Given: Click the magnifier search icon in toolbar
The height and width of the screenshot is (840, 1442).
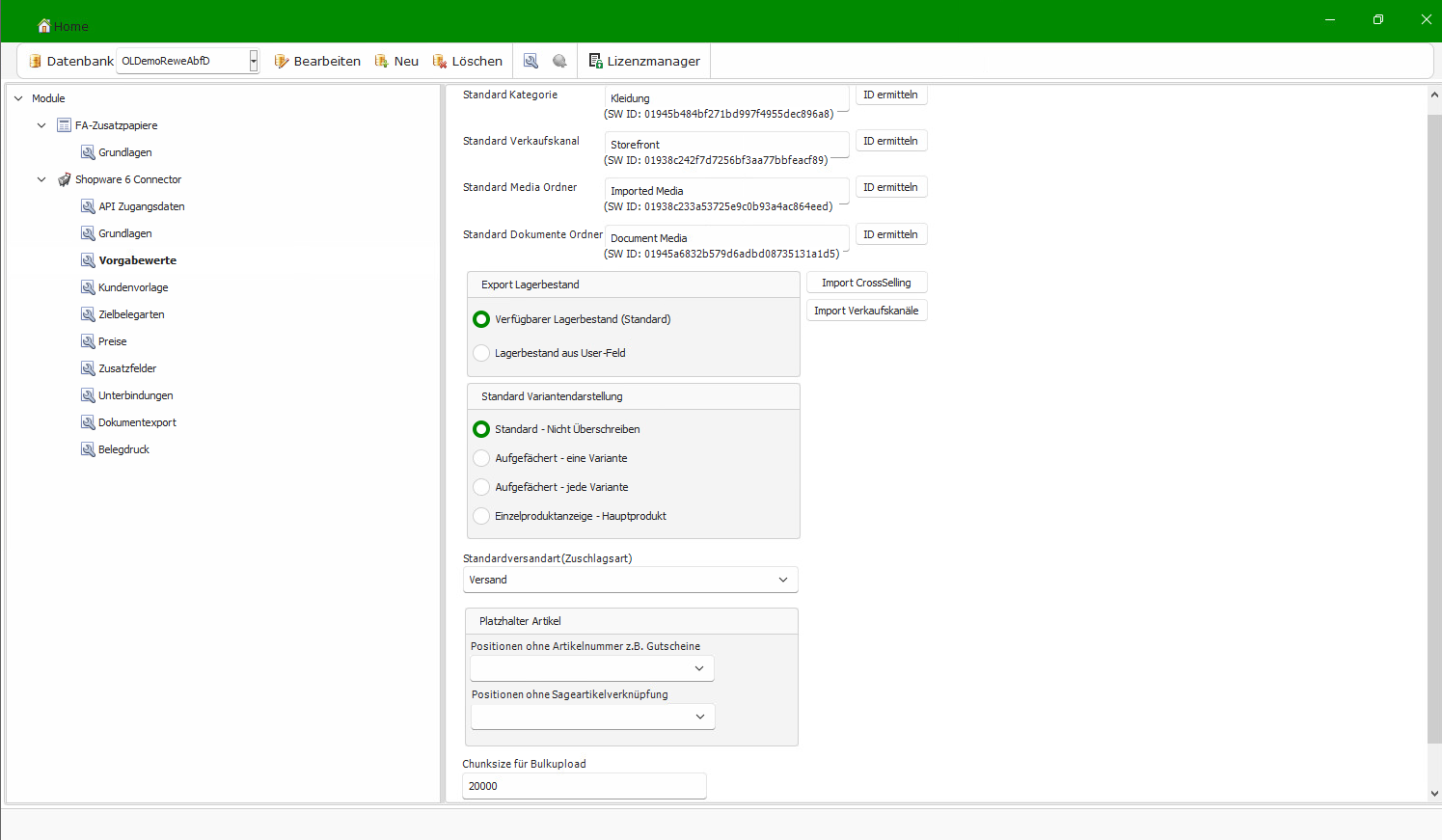Looking at the screenshot, I should (x=531, y=61).
